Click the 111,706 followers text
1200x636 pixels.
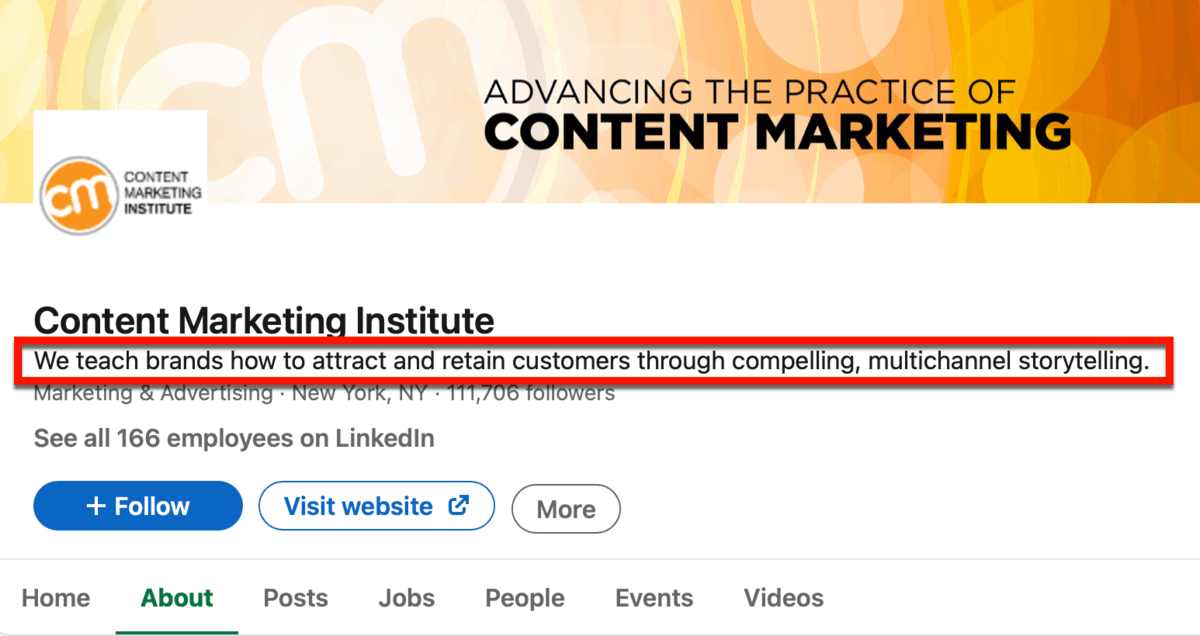(530, 393)
